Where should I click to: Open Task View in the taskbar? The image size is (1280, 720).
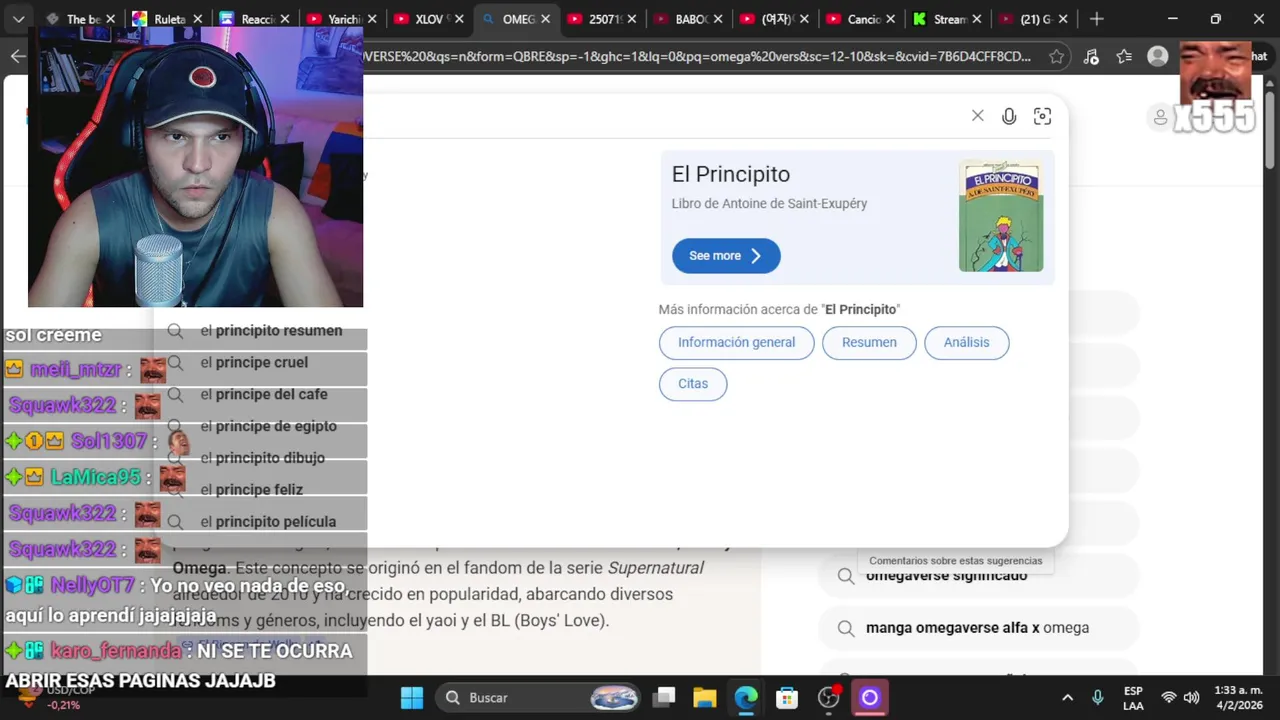point(664,697)
